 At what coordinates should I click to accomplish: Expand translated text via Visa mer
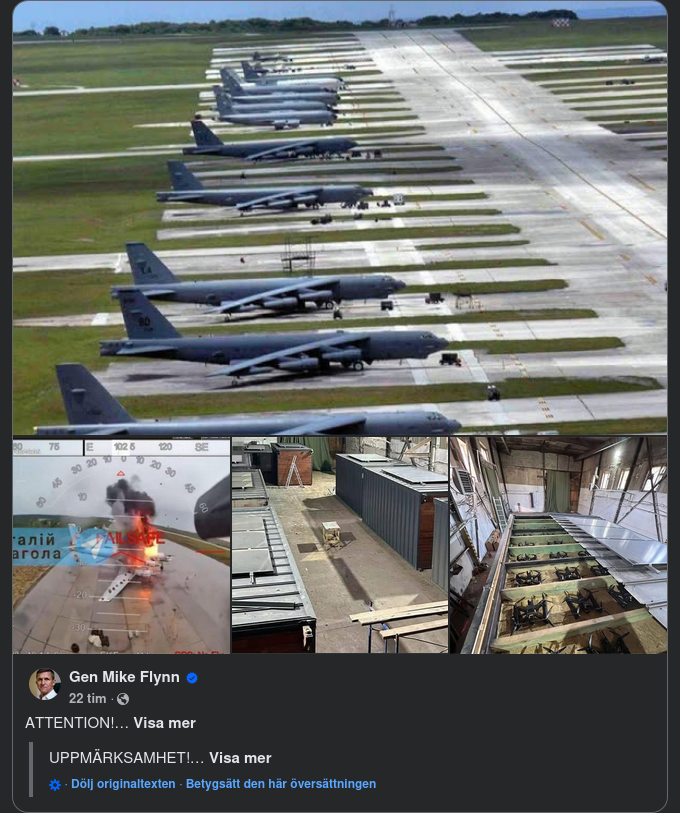[x=240, y=758]
